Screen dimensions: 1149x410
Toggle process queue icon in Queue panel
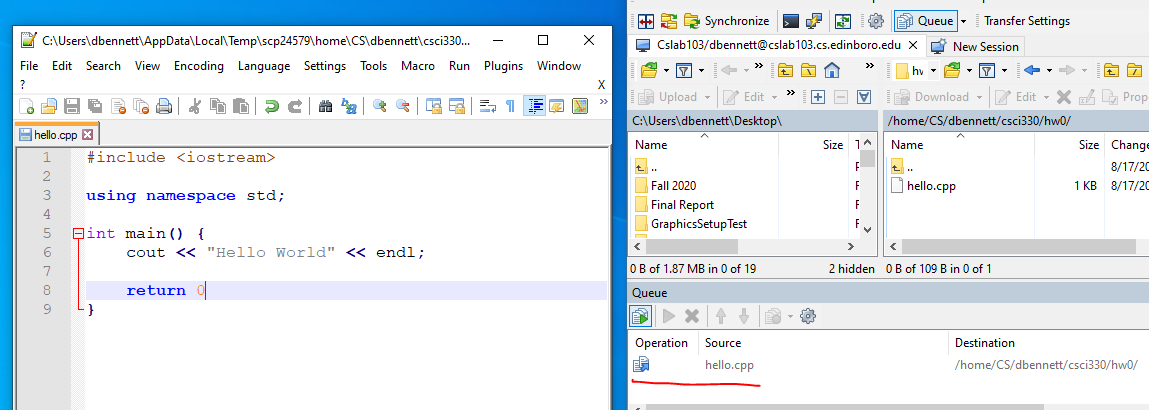(641, 316)
